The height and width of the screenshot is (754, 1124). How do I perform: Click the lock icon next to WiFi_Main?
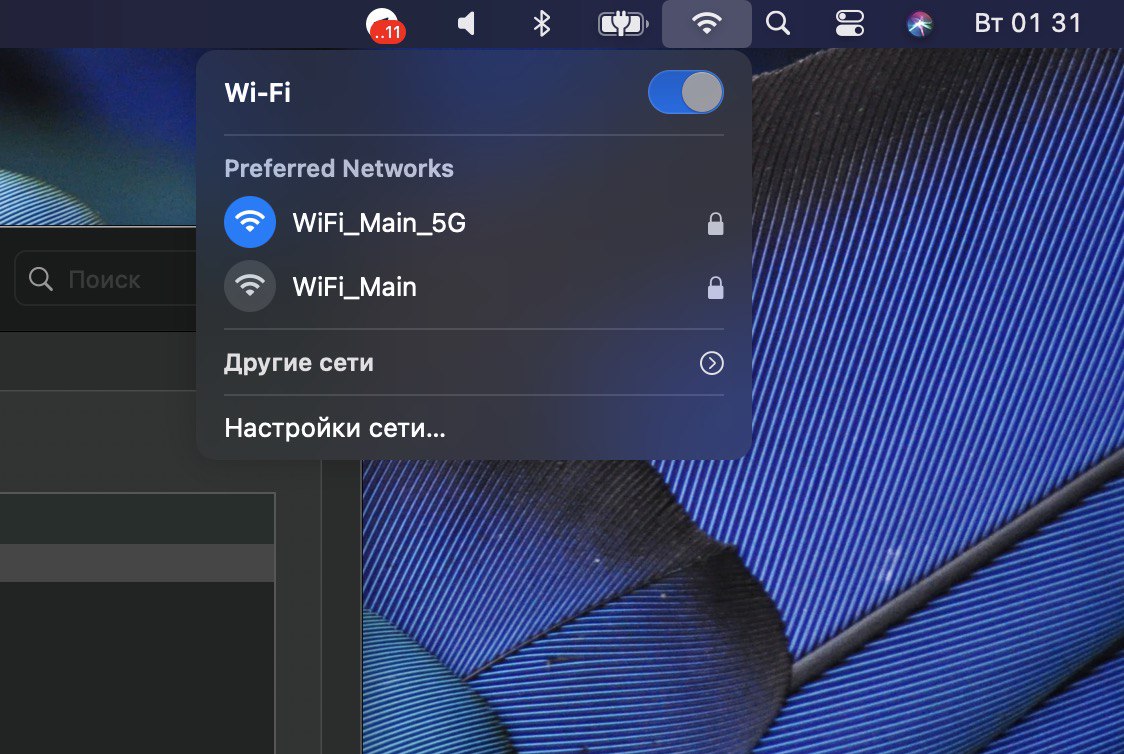pyautogui.click(x=715, y=287)
